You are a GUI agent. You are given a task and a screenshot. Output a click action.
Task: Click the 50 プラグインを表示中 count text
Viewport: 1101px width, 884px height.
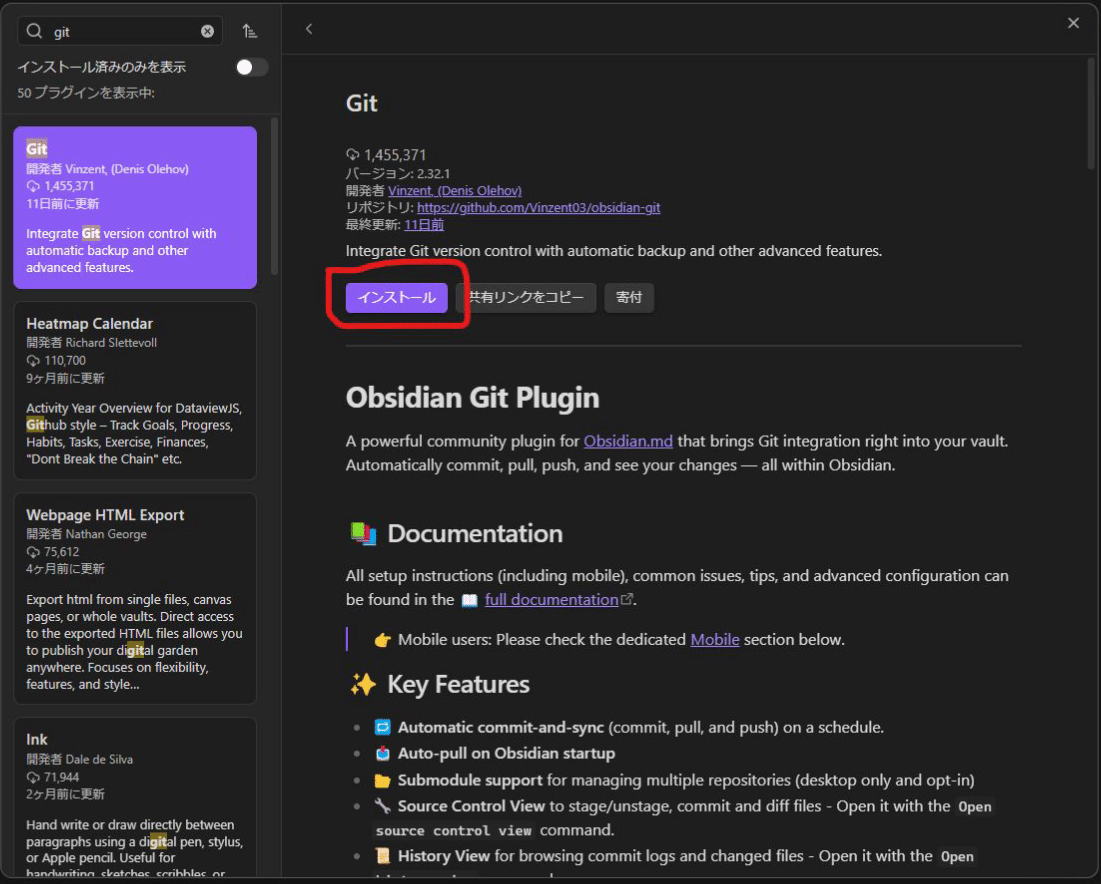(86, 93)
